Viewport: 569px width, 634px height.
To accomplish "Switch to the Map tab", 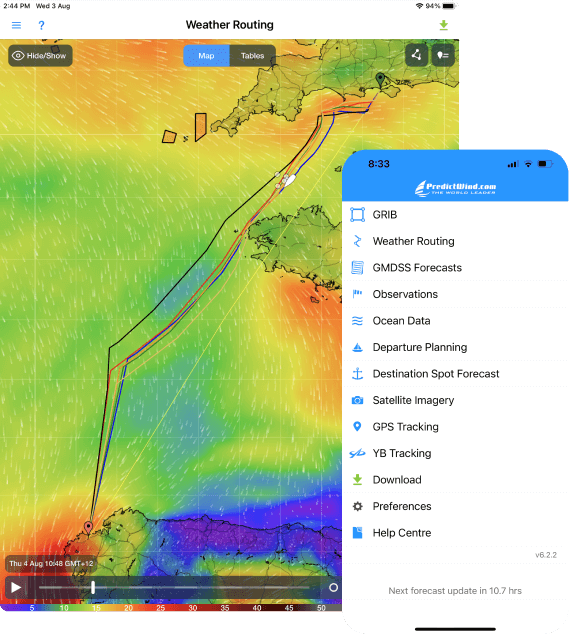I will (206, 56).
